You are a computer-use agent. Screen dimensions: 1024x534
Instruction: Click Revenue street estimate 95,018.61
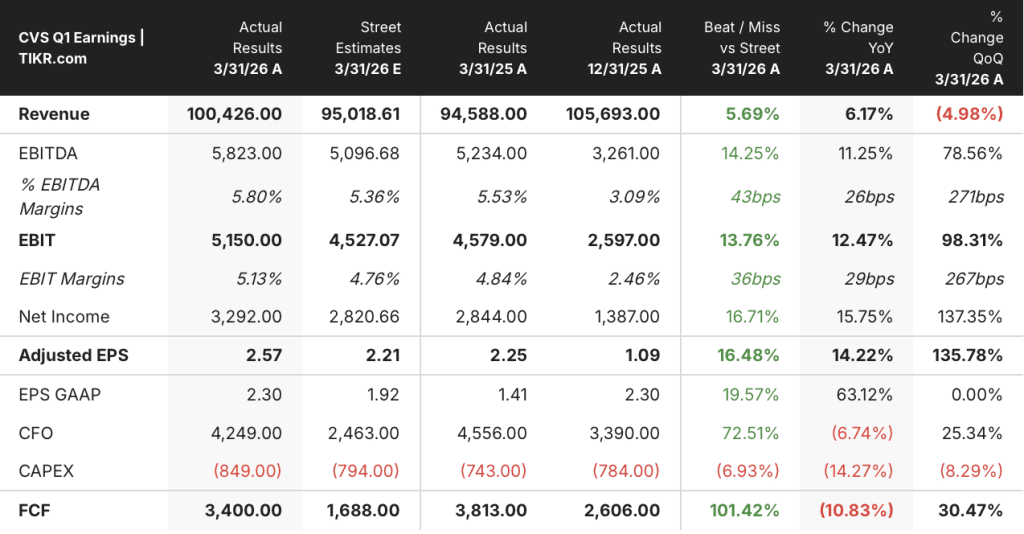tap(360, 114)
